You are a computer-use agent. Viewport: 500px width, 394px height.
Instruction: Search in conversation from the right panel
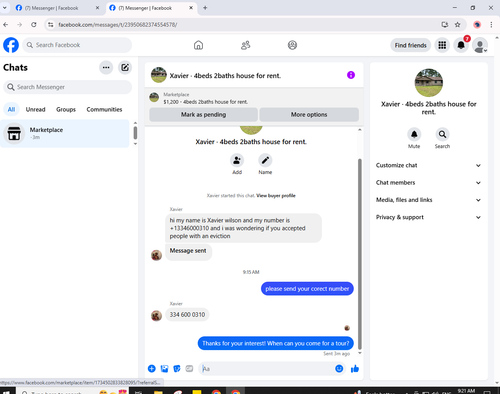442,134
